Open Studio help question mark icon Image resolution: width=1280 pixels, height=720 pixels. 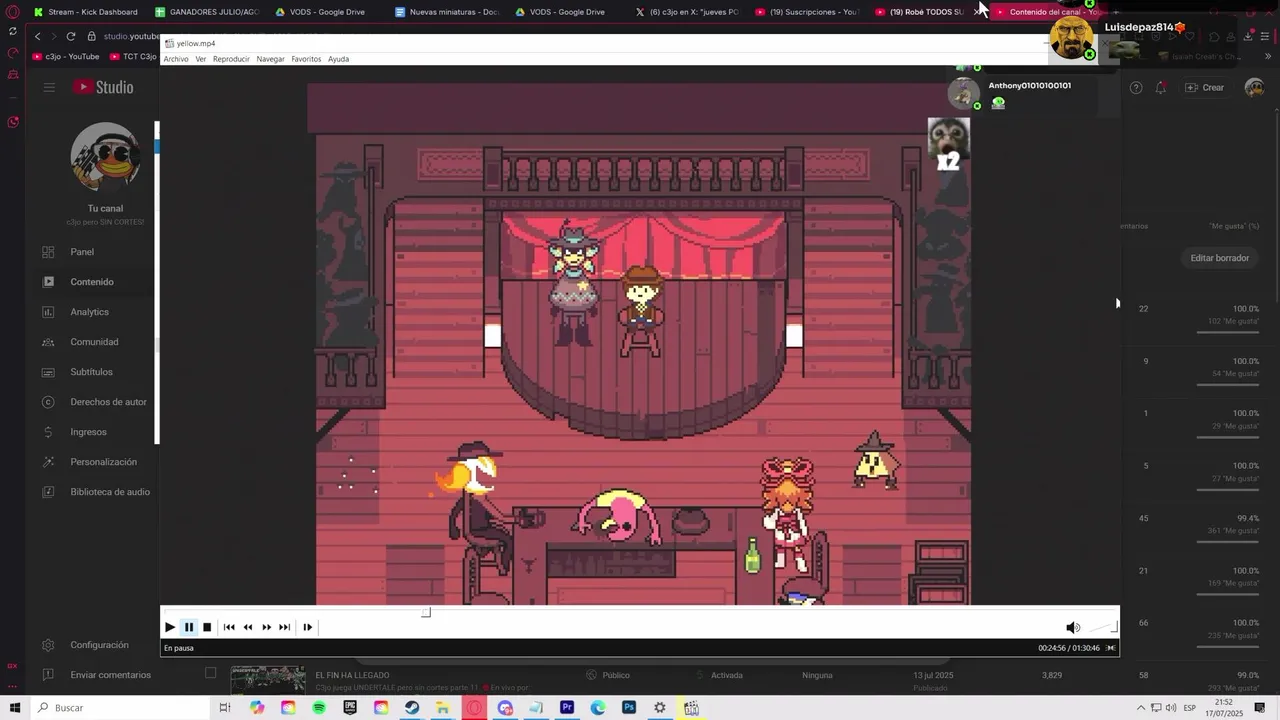click(x=1136, y=87)
